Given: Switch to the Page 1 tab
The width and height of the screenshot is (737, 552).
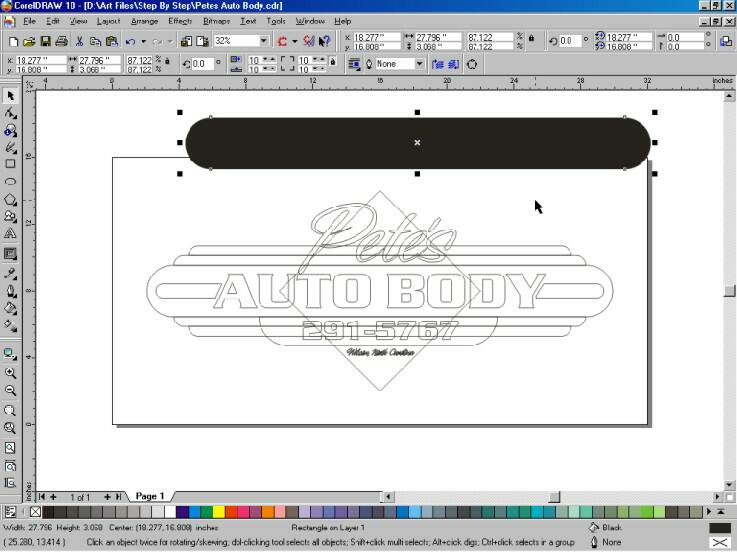Looking at the screenshot, I should tap(149, 496).
